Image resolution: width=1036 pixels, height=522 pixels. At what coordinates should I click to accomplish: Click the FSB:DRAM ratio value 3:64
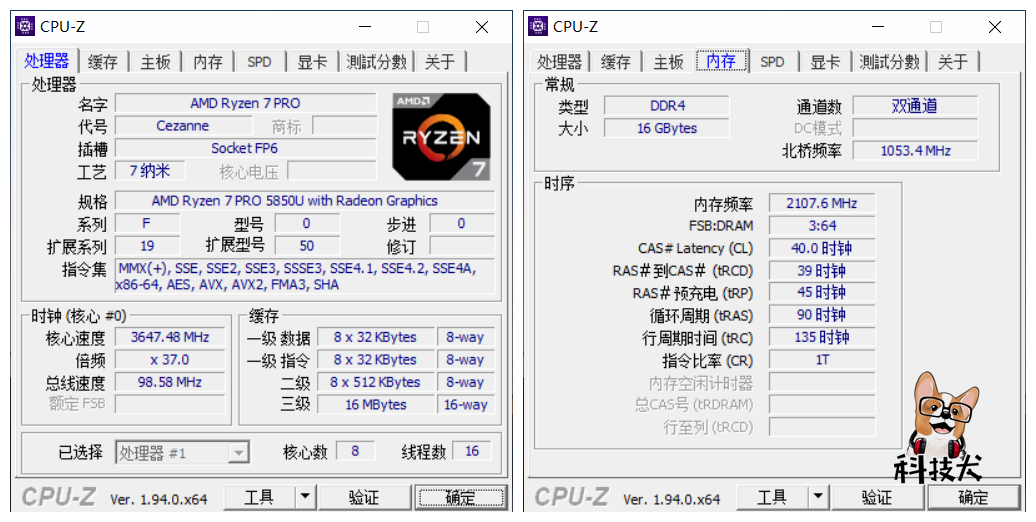pos(822,226)
